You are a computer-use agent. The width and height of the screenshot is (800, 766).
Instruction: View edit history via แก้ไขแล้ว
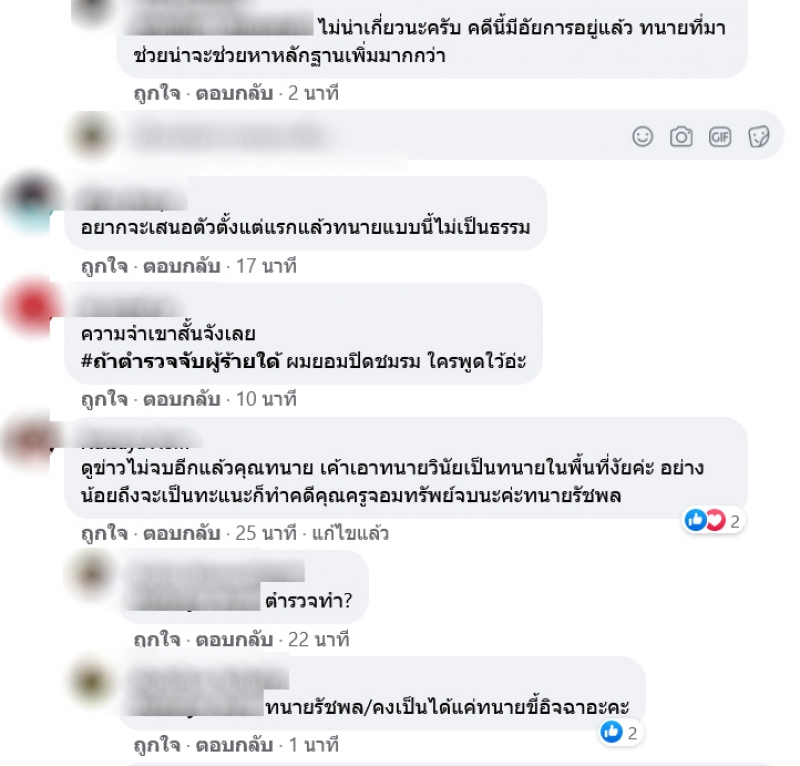coord(351,533)
